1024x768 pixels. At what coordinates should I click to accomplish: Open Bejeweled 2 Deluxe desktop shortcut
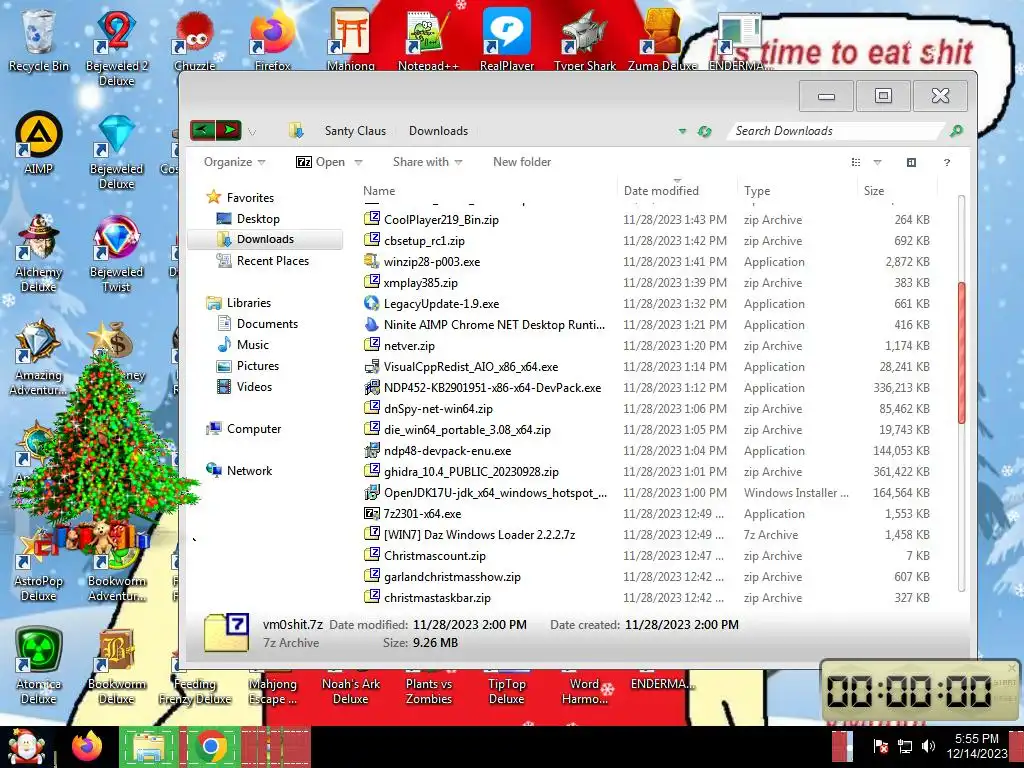116,48
